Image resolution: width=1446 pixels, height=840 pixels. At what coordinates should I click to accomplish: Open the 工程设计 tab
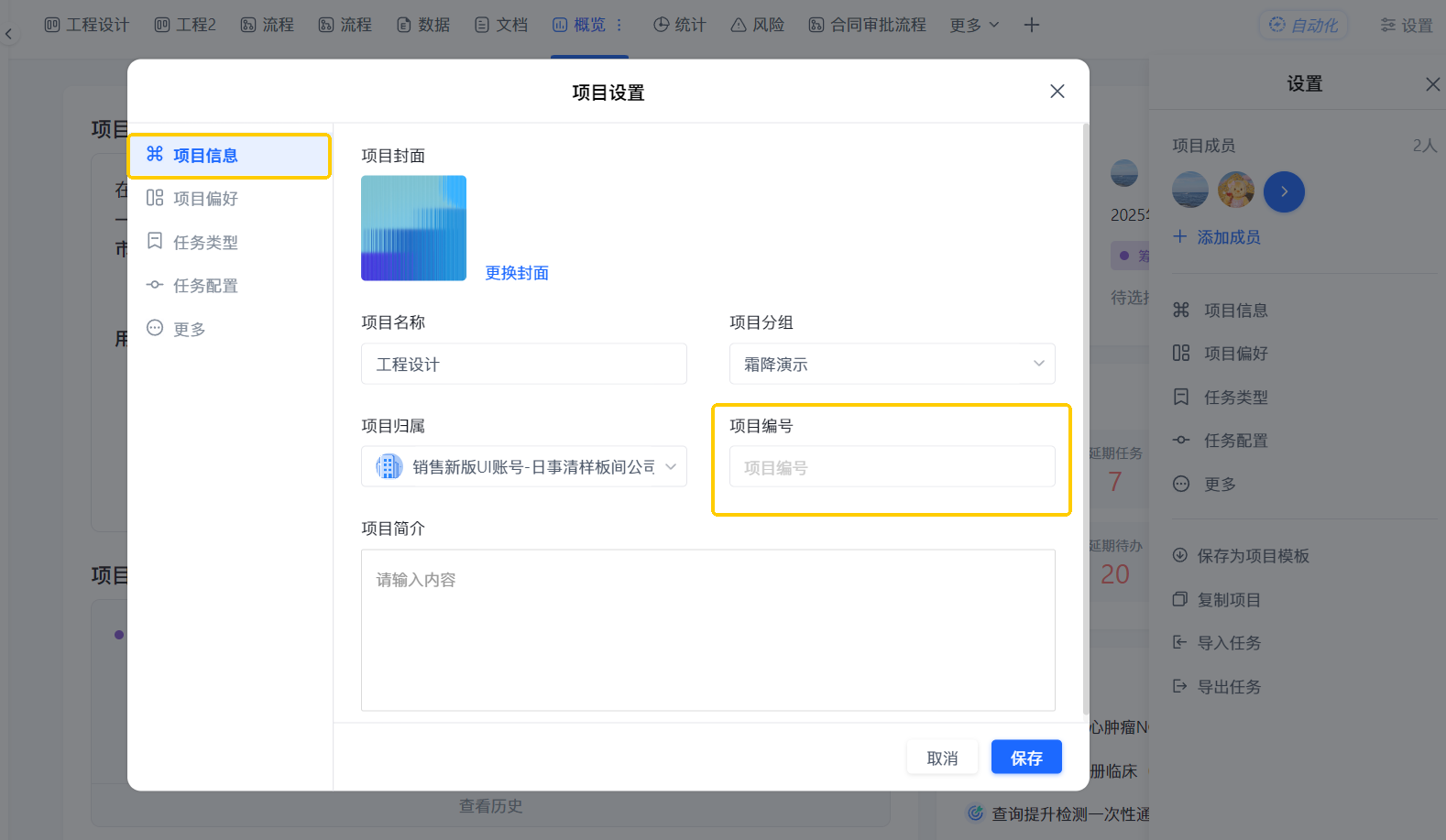pos(87,25)
